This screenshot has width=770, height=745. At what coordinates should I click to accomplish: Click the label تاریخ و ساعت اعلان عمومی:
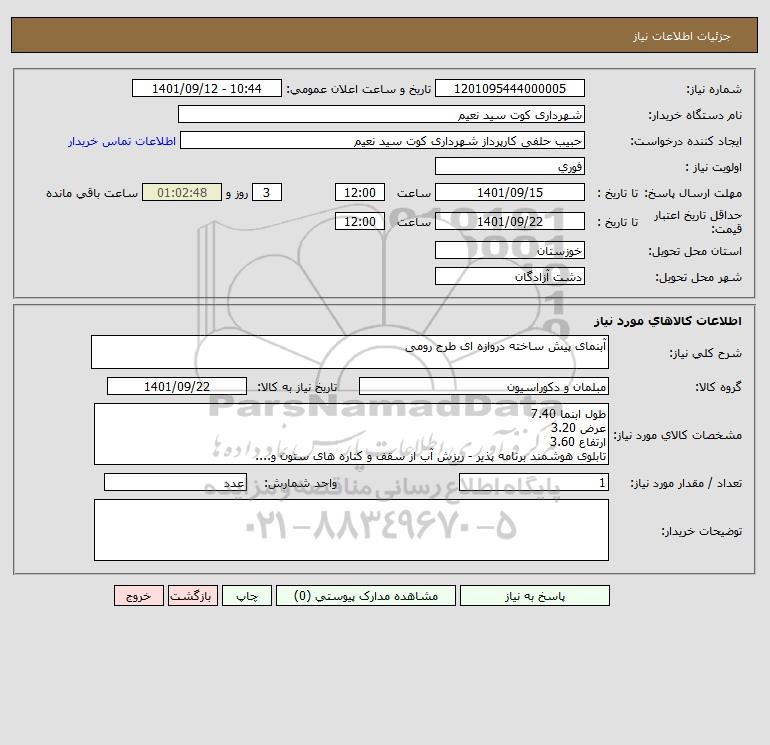[x=358, y=89]
